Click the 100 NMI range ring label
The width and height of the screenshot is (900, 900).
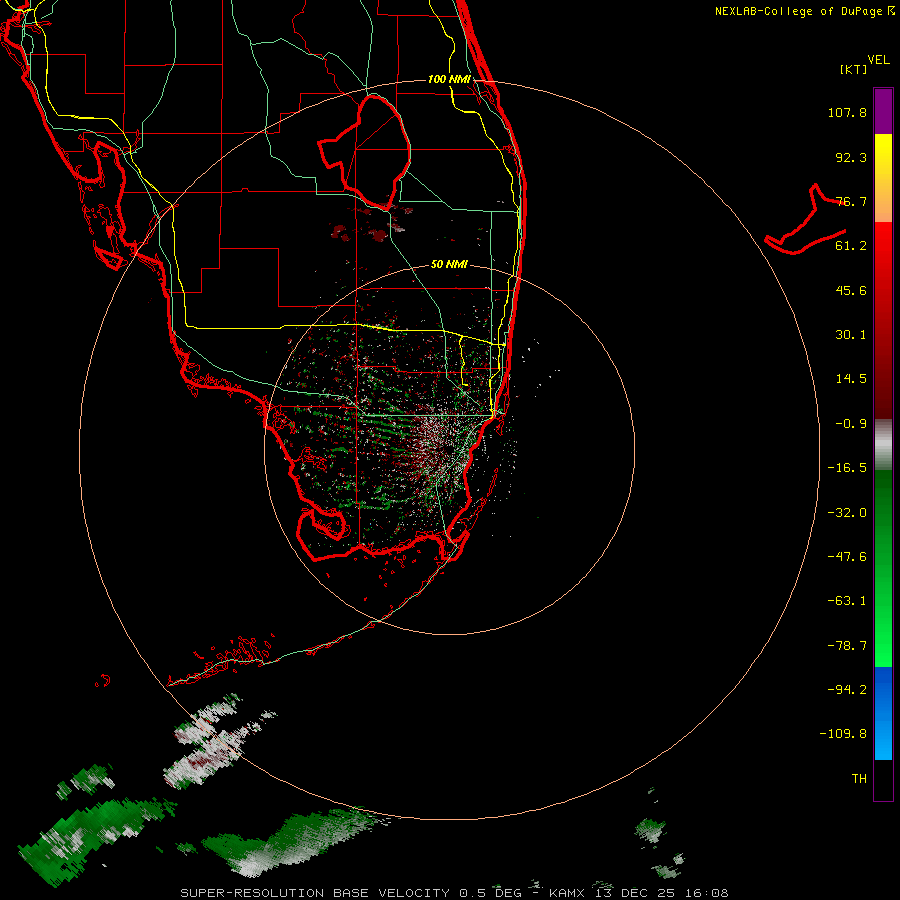click(x=449, y=79)
